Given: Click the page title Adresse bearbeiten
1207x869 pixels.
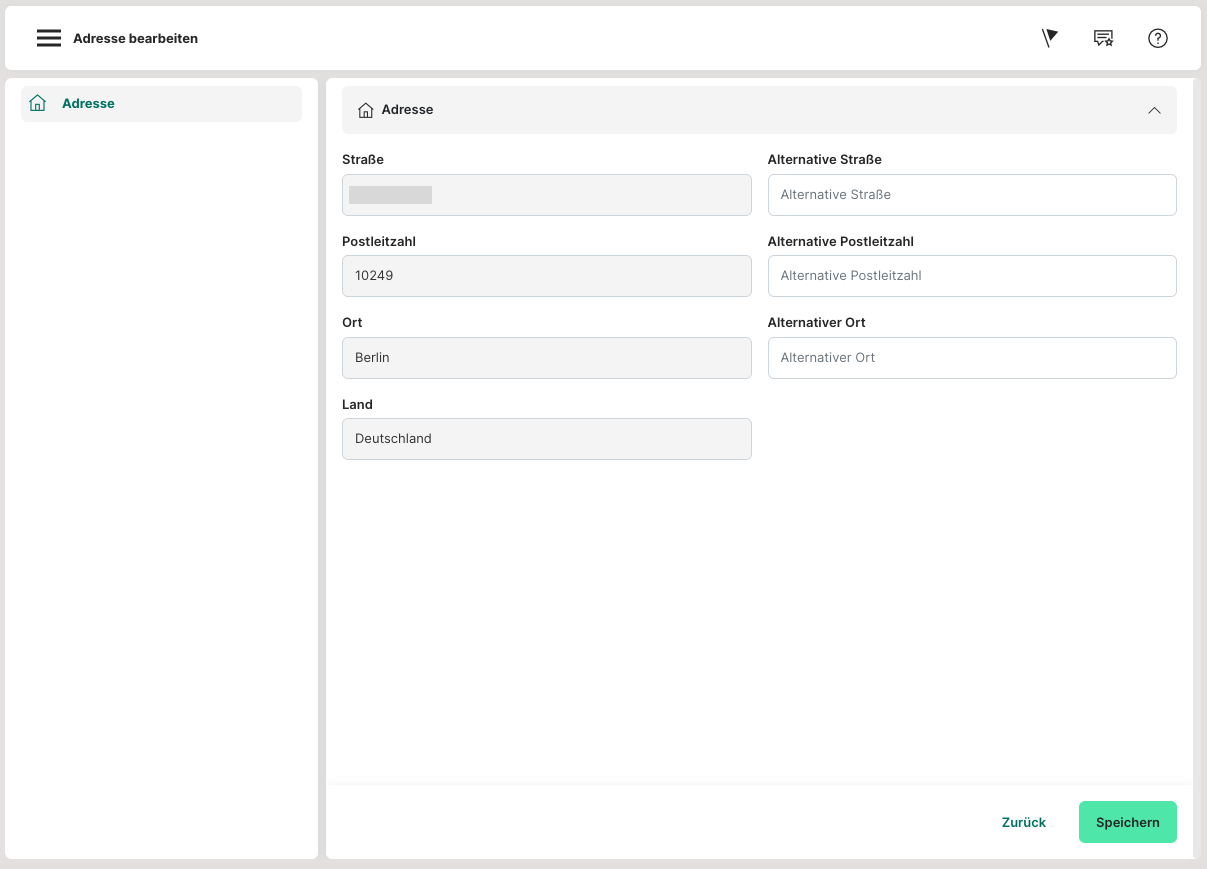Looking at the screenshot, I should (x=135, y=38).
